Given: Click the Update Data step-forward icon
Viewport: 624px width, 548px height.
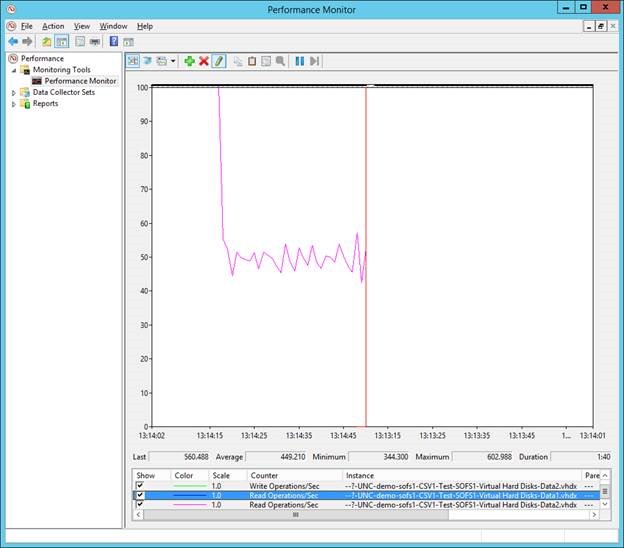Looking at the screenshot, I should (x=314, y=61).
